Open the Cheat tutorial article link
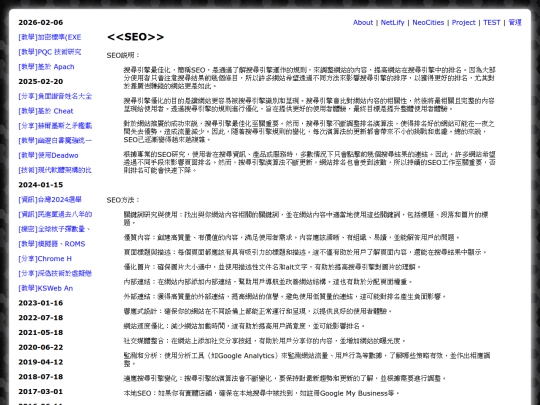The height and width of the screenshot is (405, 540). tap(46, 111)
